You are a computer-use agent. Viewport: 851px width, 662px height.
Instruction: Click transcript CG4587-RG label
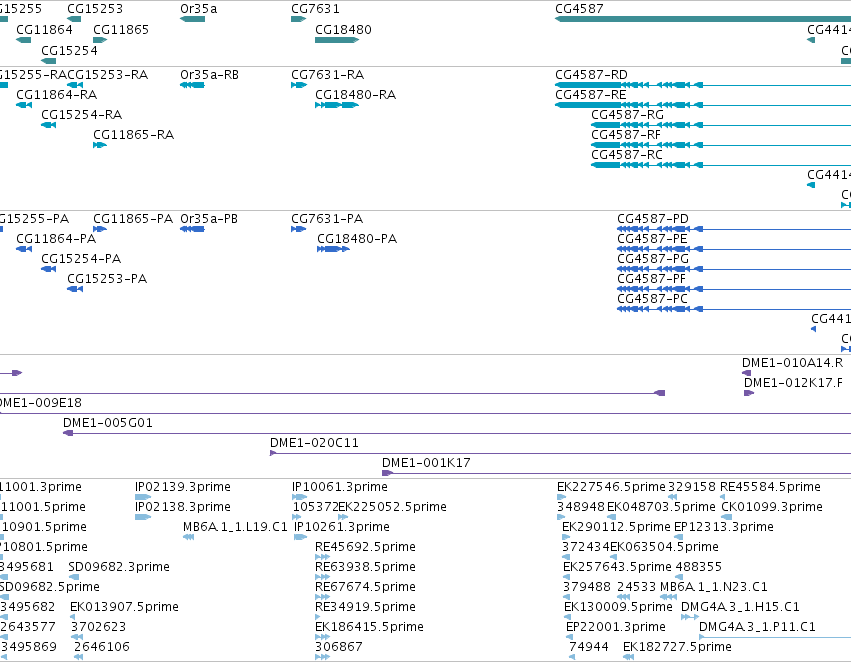627,114
